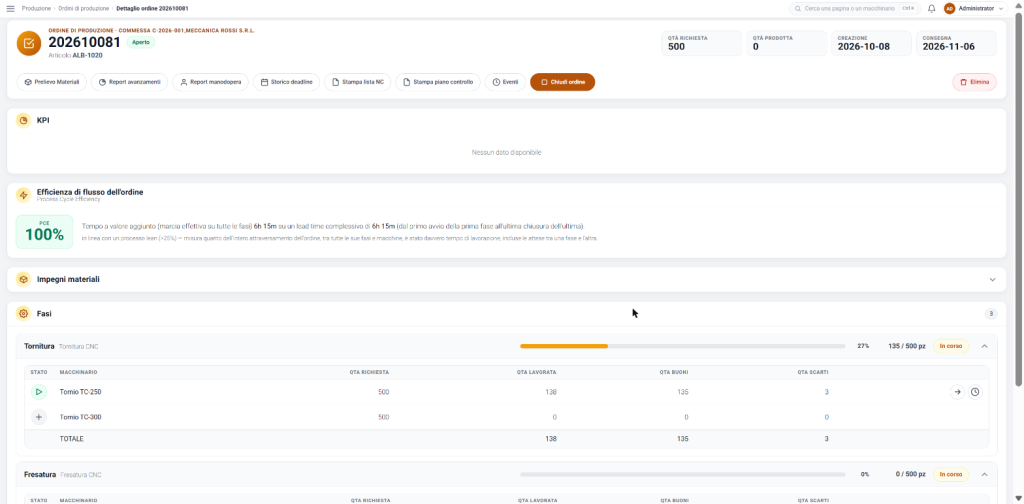The height and width of the screenshot is (504, 1024).
Task: Click the Fasi count badge 3
Action: click(x=991, y=314)
